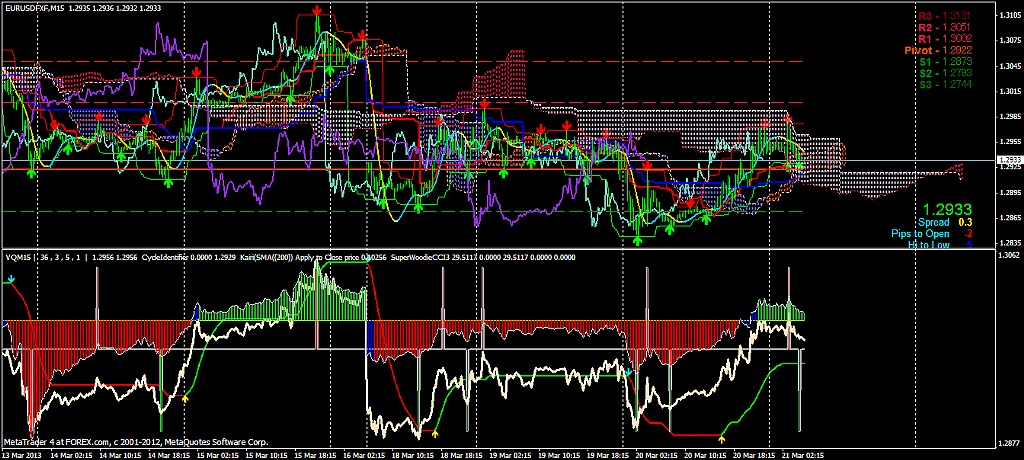
Task: Select the EURUSDFXF,M15 chart title
Action: point(48,6)
